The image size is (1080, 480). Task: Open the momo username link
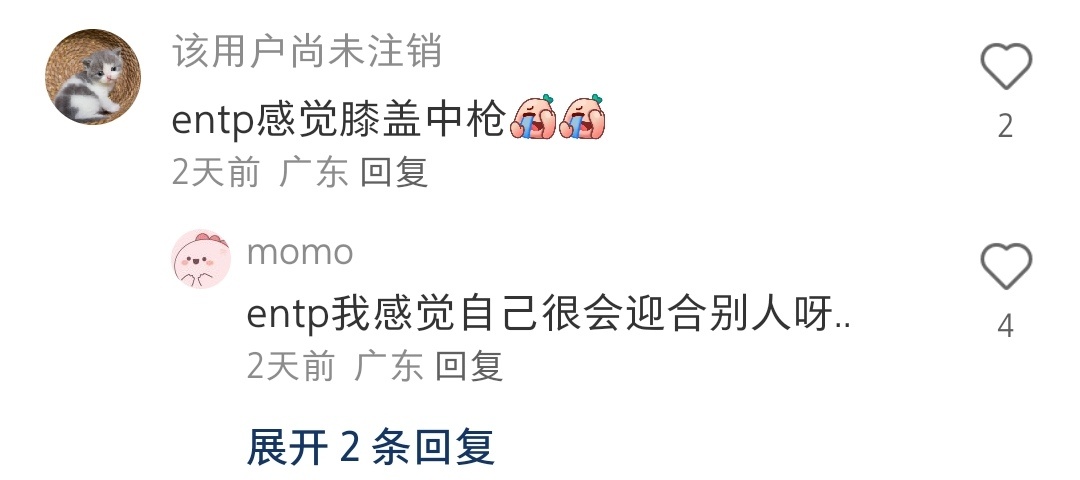point(300,253)
